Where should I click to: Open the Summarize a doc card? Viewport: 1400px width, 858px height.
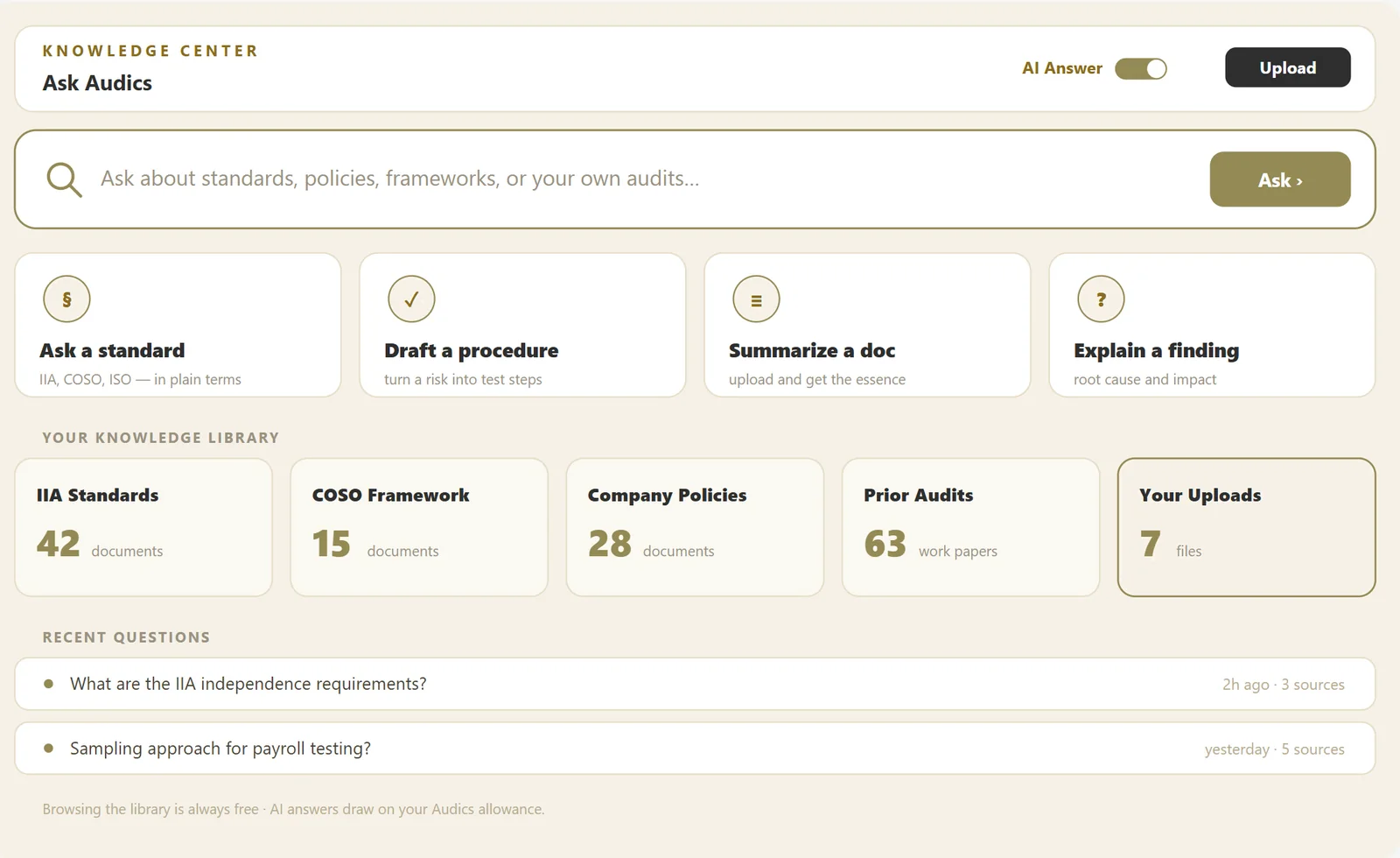[x=867, y=325]
